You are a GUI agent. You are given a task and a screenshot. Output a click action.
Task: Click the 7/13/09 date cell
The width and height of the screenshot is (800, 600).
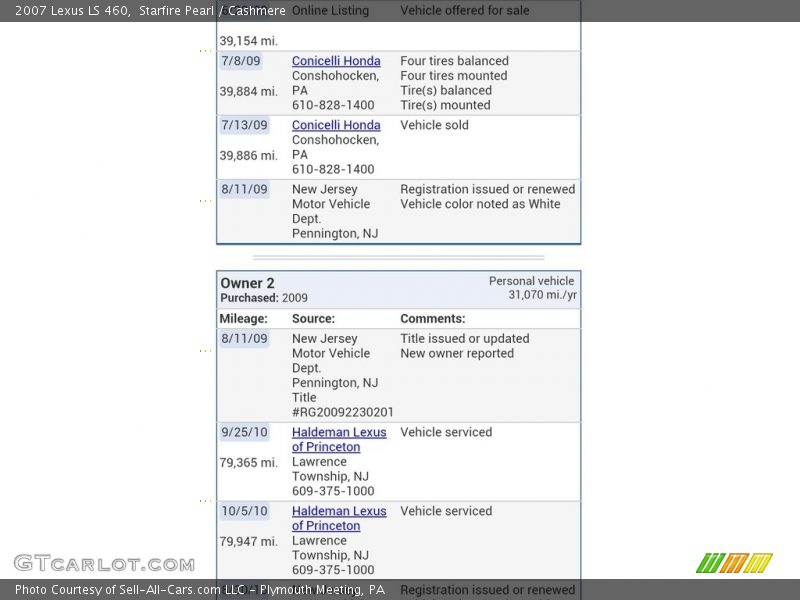244,125
